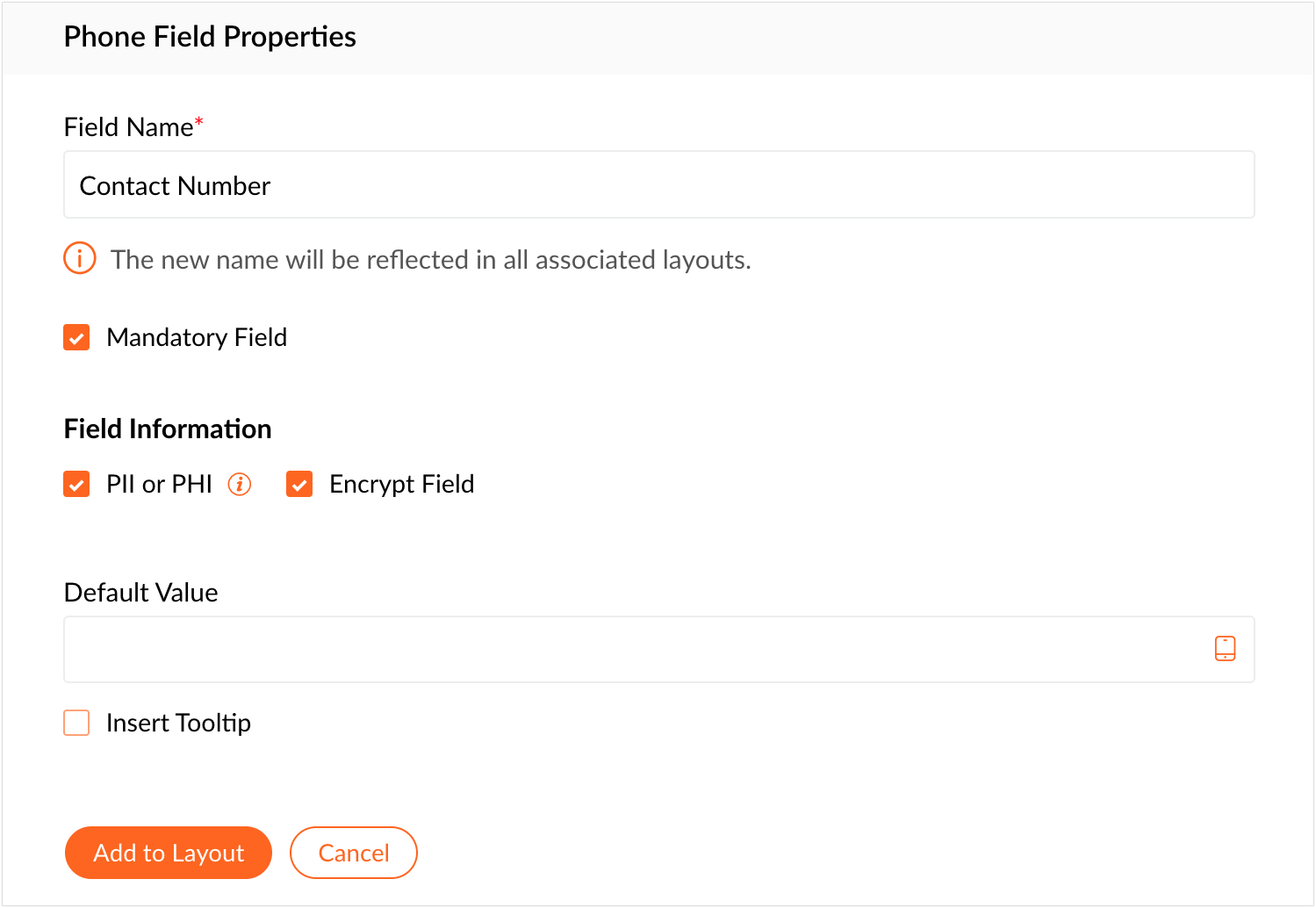Enable the Insert Tooltip checkbox
The width and height of the screenshot is (1316, 908).
[76, 723]
